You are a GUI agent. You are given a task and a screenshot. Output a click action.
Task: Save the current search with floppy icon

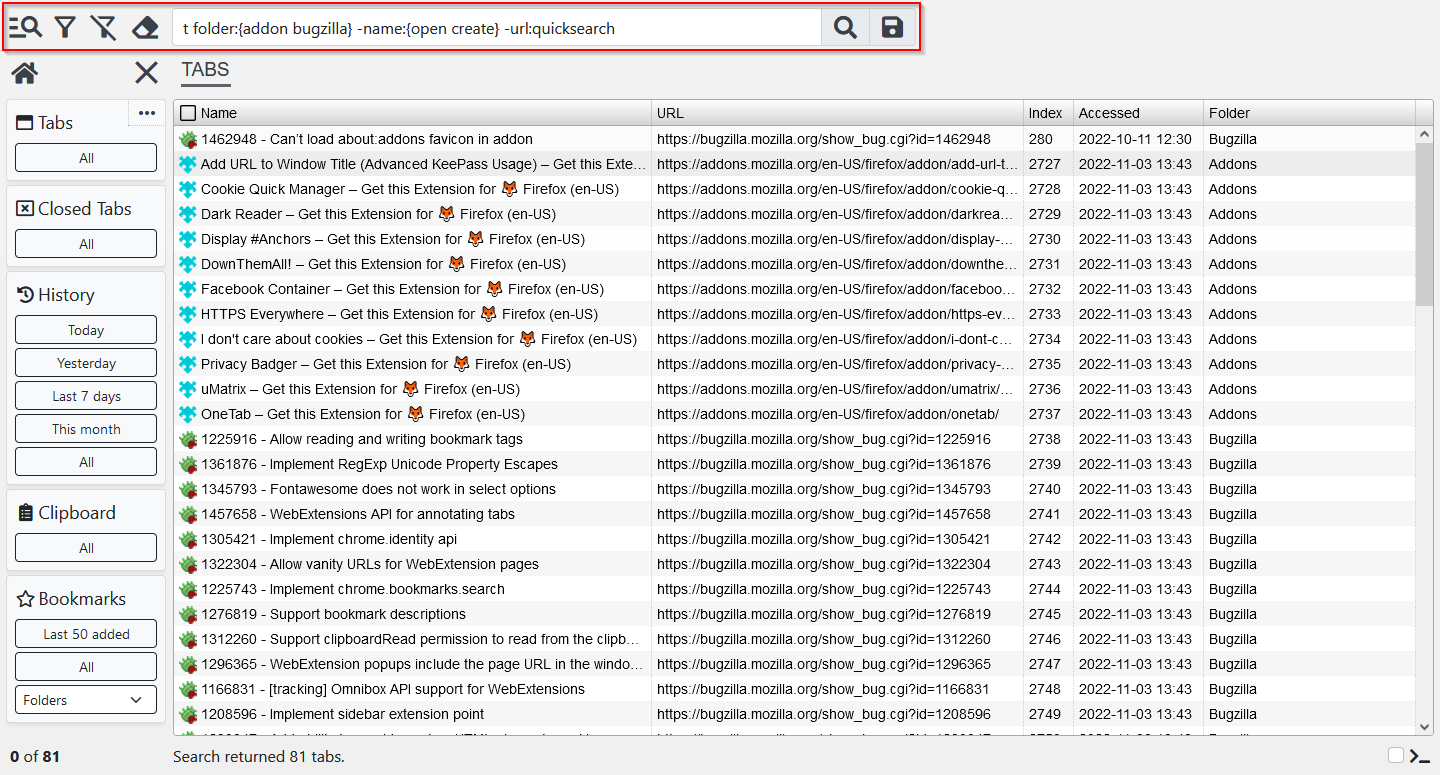[892, 28]
